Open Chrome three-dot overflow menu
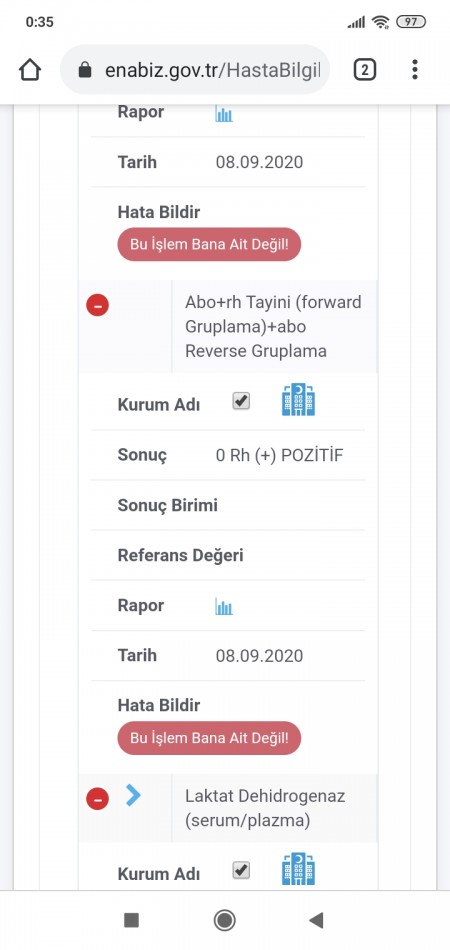The width and height of the screenshot is (450, 950). (414, 70)
